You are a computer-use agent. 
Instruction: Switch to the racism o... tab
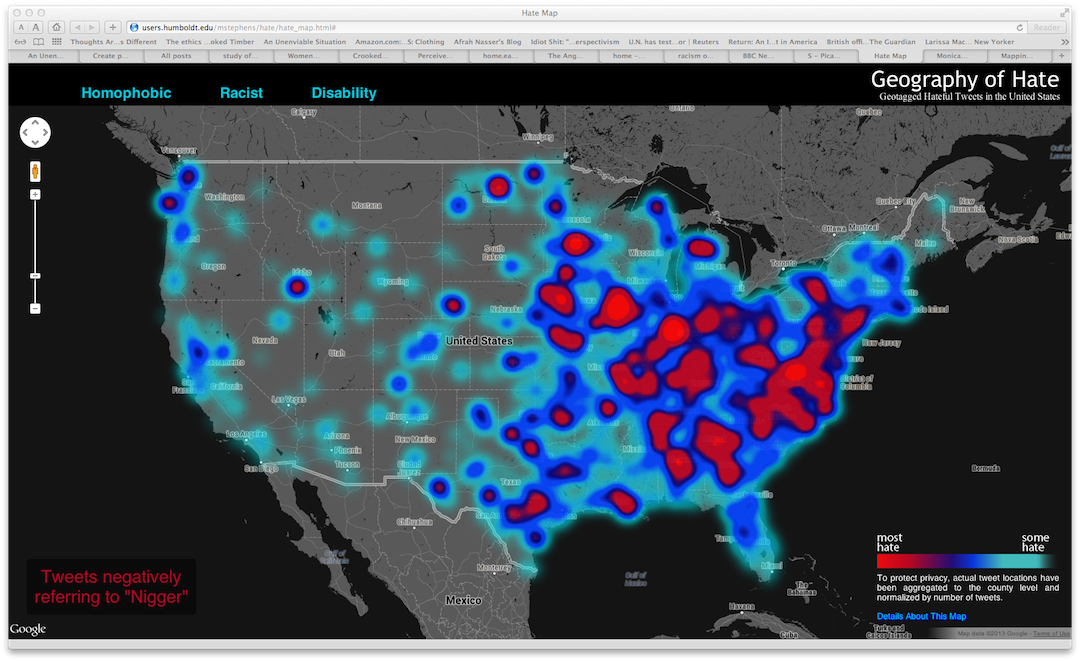pyautogui.click(x=694, y=56)
